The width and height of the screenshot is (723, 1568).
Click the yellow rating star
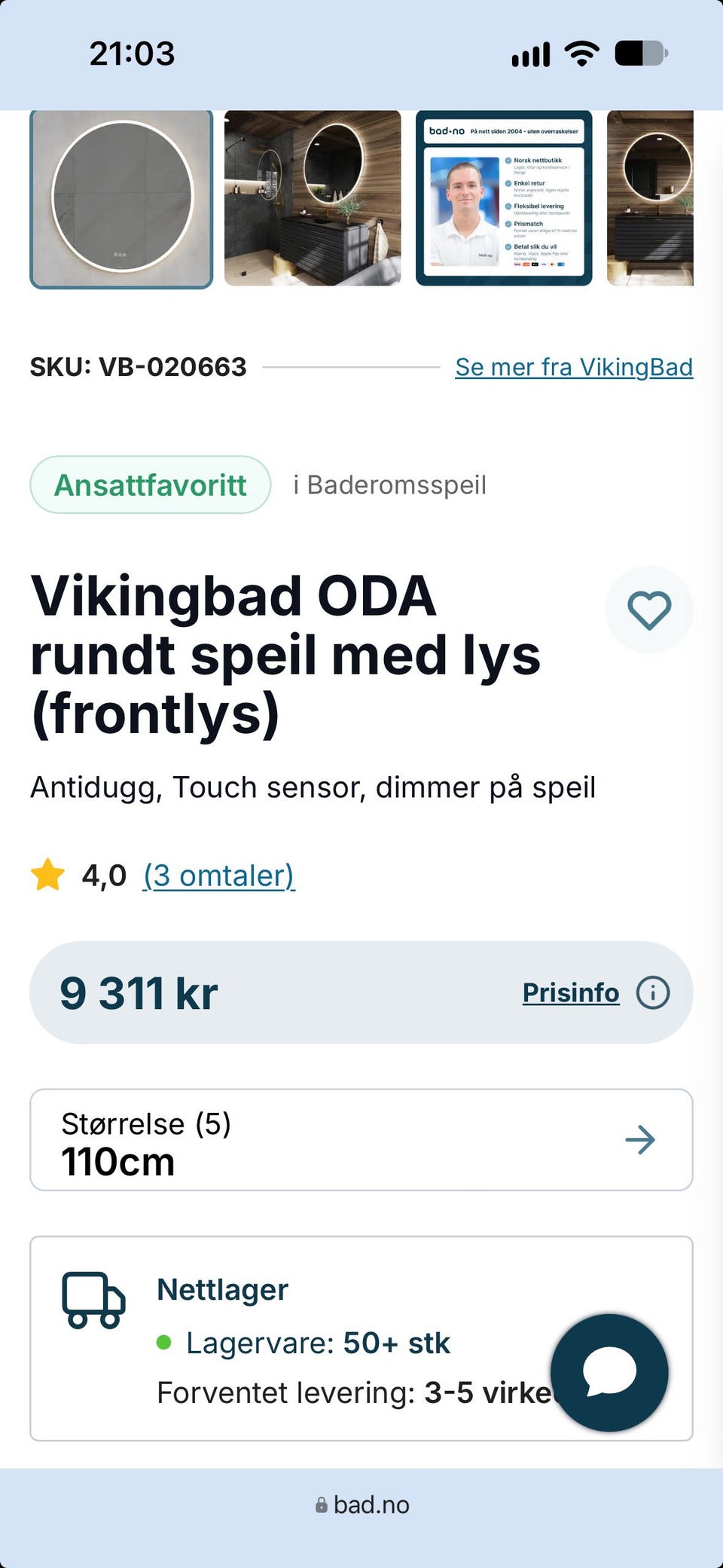[48, 875]
